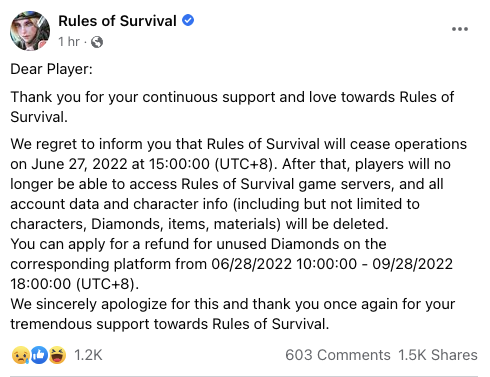The width and height of the screenshot is (490, 377).
Task: Open the Rules of Survival profile picture
Action: click(x=30, y=31)
